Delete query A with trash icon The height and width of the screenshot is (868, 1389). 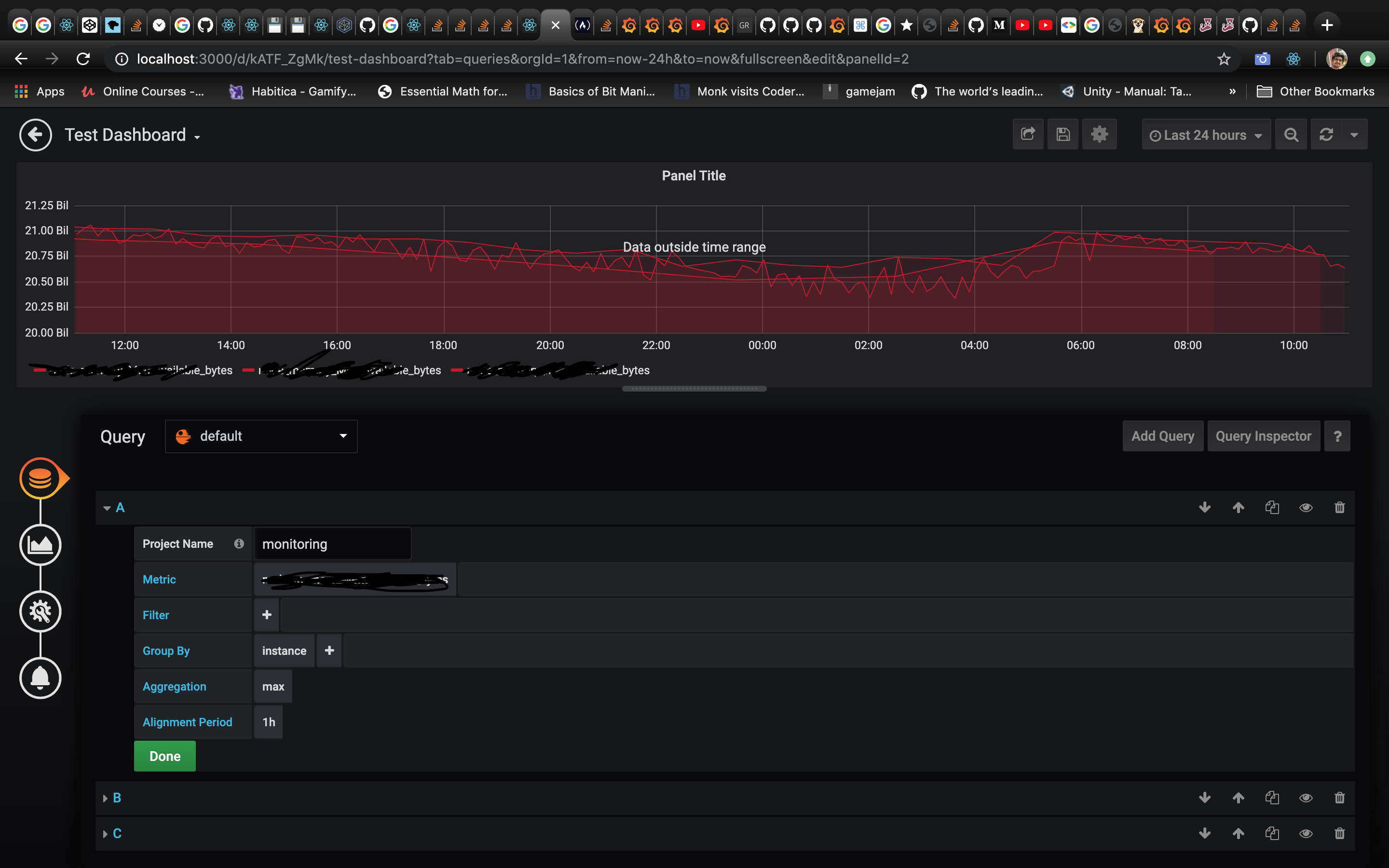coord(1339,507)
